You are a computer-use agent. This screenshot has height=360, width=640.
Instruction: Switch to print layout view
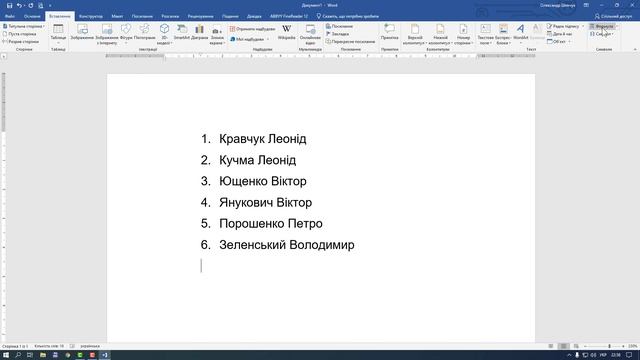coord(563,346)
